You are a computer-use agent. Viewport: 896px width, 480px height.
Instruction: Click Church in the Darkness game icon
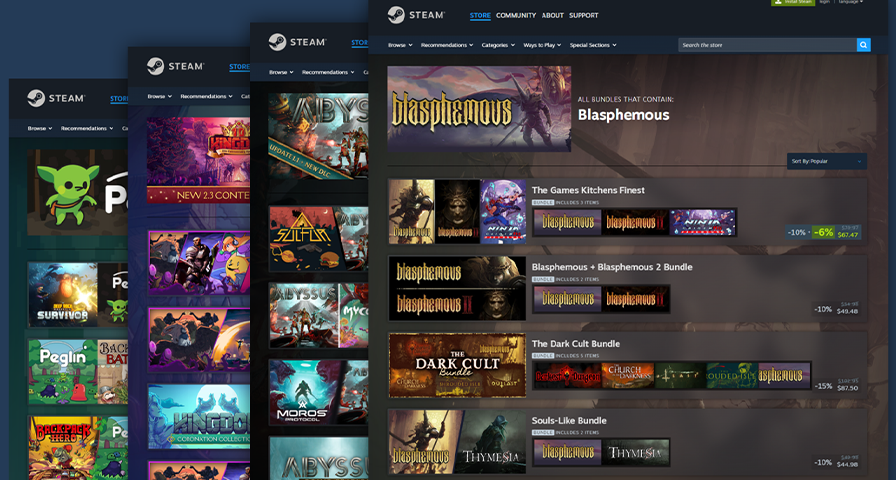pos(635,376)
